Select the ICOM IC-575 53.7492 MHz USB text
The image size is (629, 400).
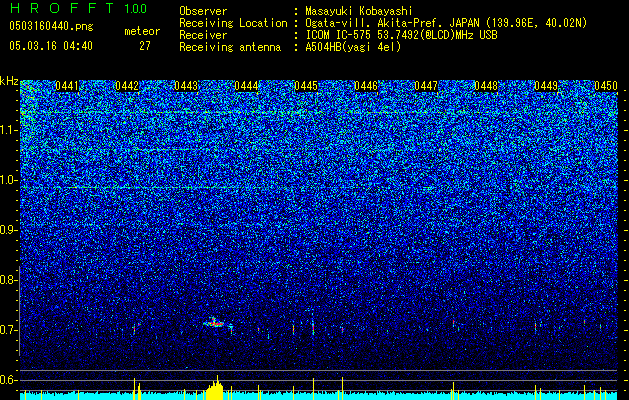[401, 35]
